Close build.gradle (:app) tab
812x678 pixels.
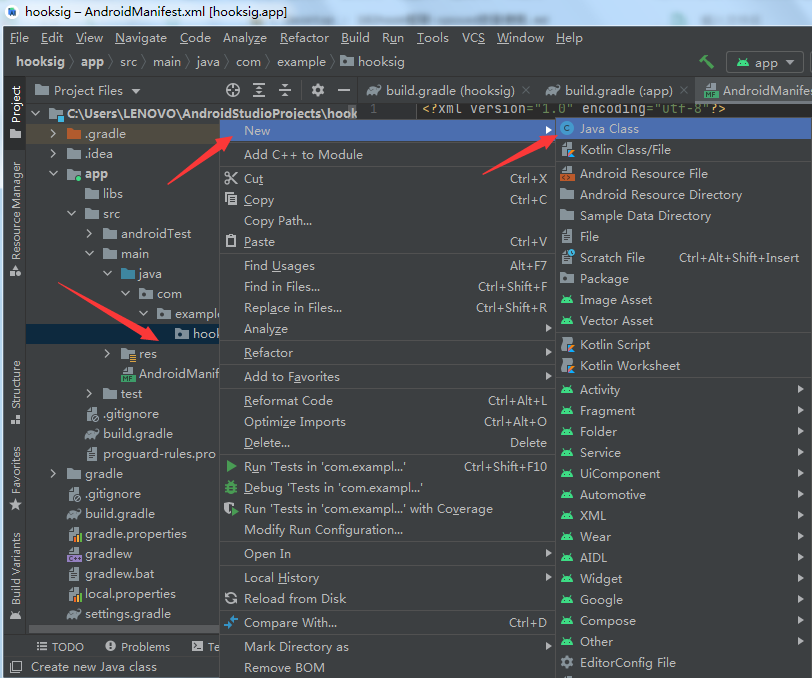tap(684, 90)
